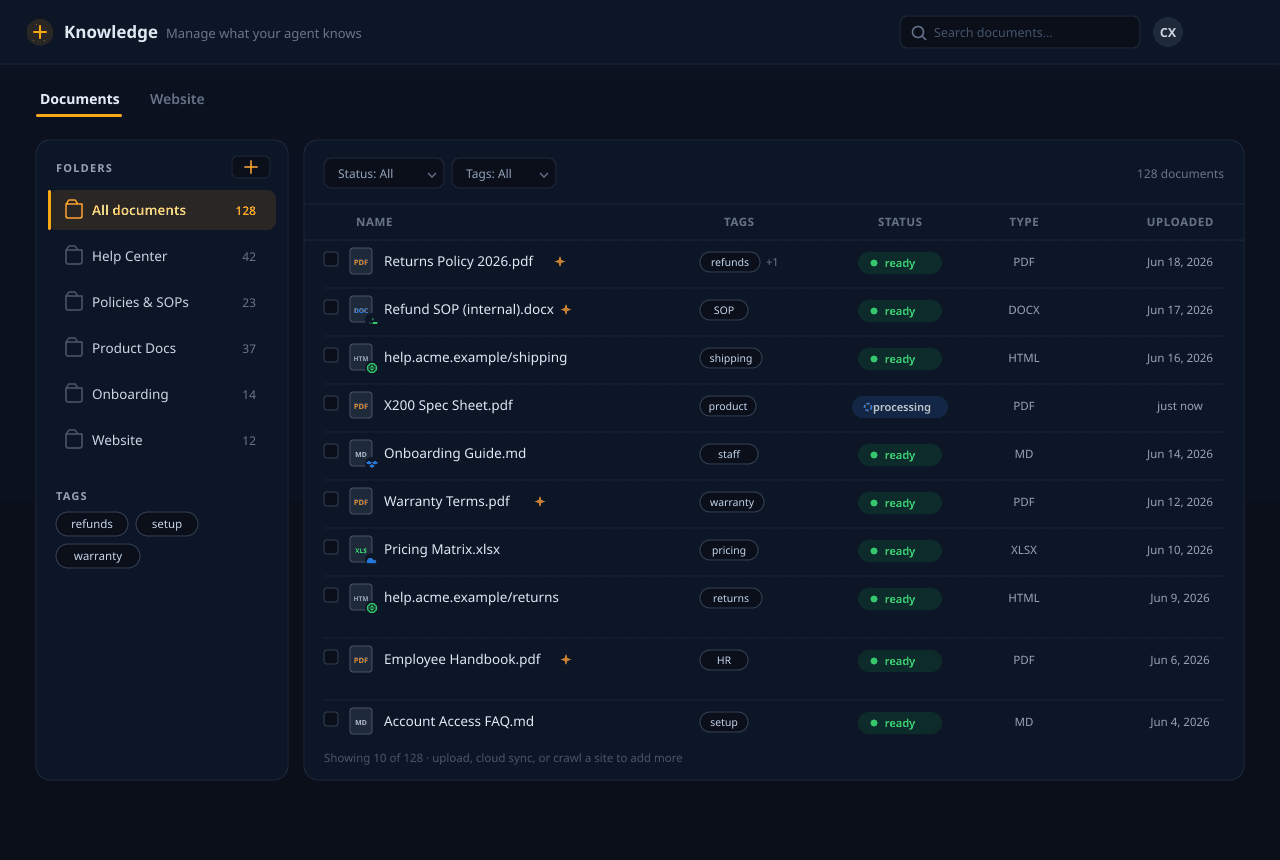Click the processing status badge
The width and height of the screenshot is (1280, 860).
point(900,407)
